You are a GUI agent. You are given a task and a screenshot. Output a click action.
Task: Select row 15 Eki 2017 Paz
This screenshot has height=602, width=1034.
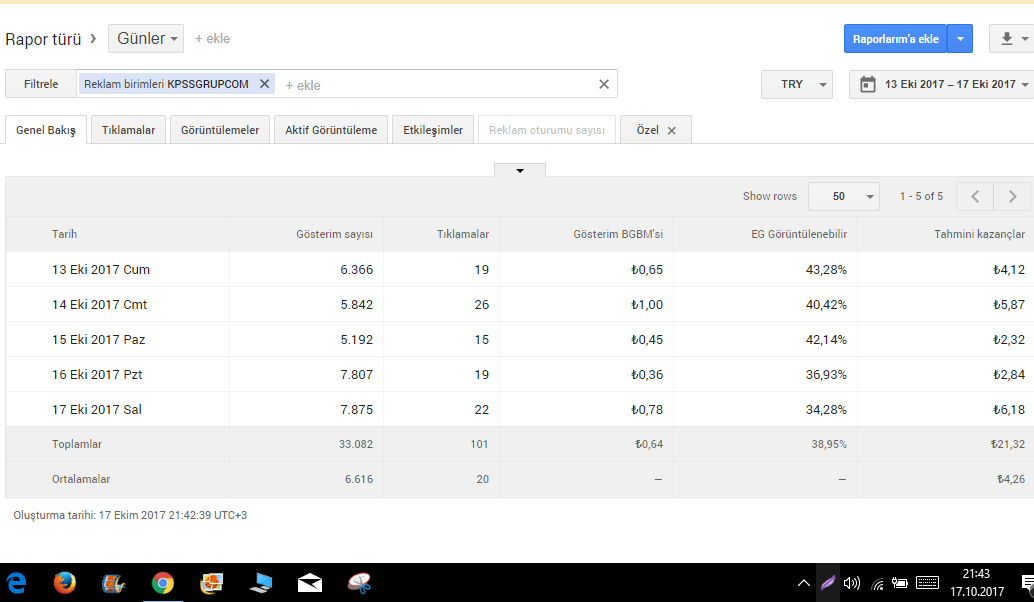(x=520, y=339)
